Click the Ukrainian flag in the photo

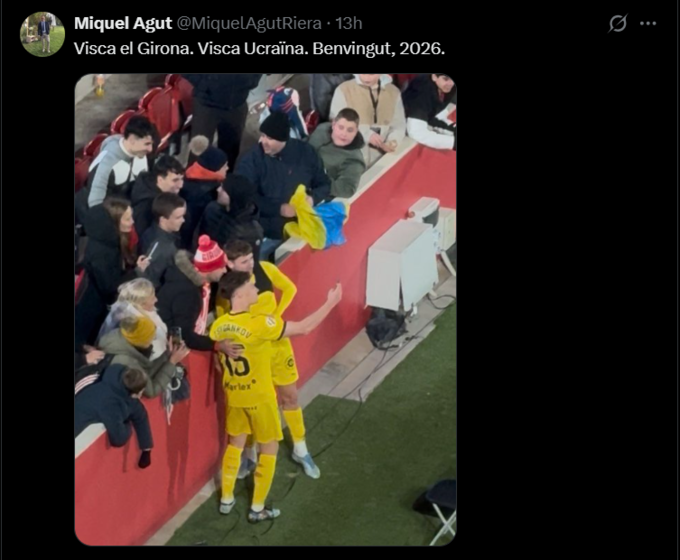click(x=317, y=217)
